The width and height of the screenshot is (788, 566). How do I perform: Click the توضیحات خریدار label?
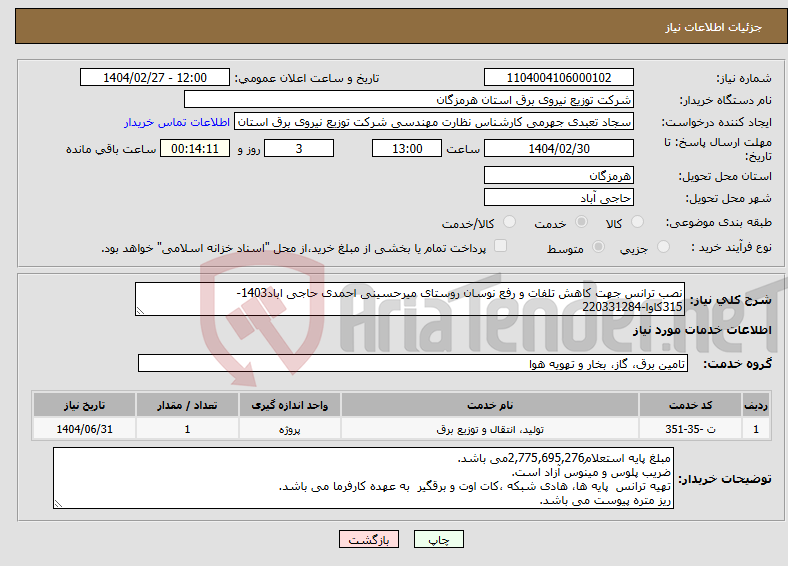[x=725, y=479]
